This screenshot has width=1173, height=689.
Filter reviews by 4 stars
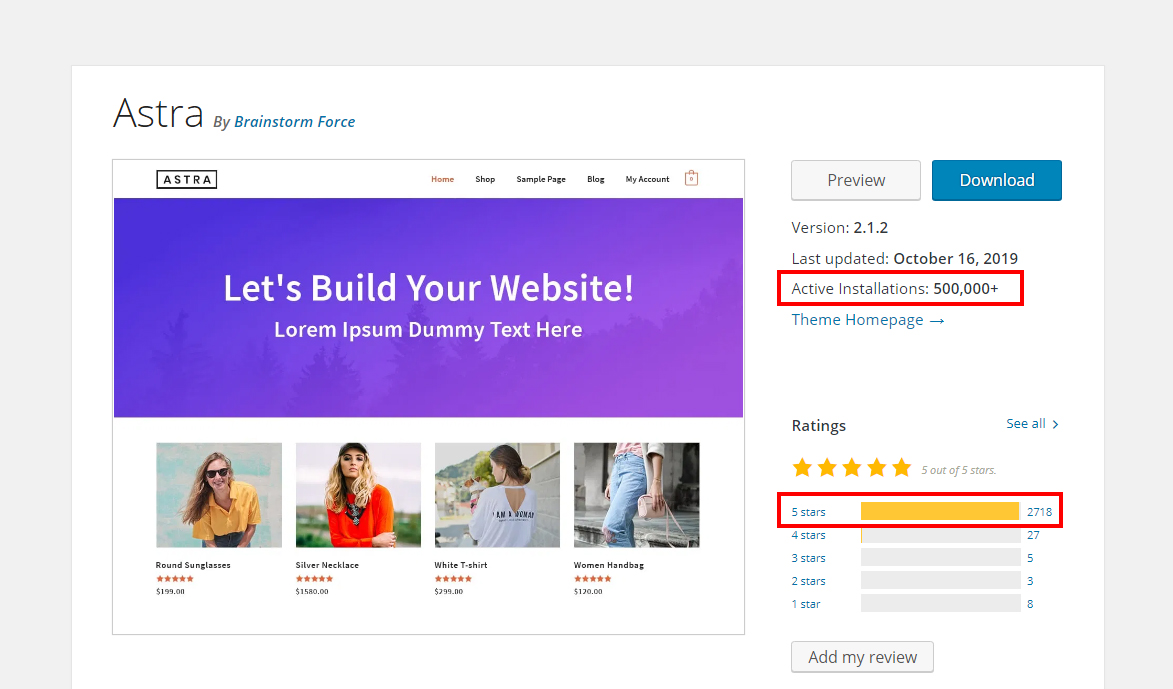[x=809, y=536]
